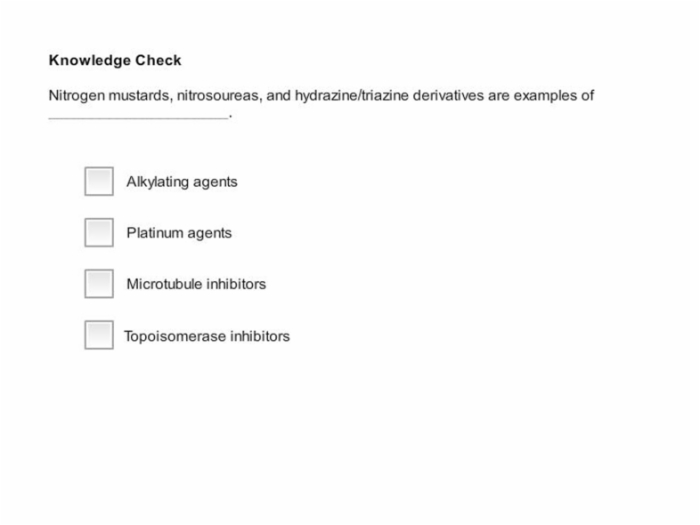The width and height of the screenshot is (700, 525).
Task: Click the blank fill-in line under the question
Action: (x=138, y=118)
